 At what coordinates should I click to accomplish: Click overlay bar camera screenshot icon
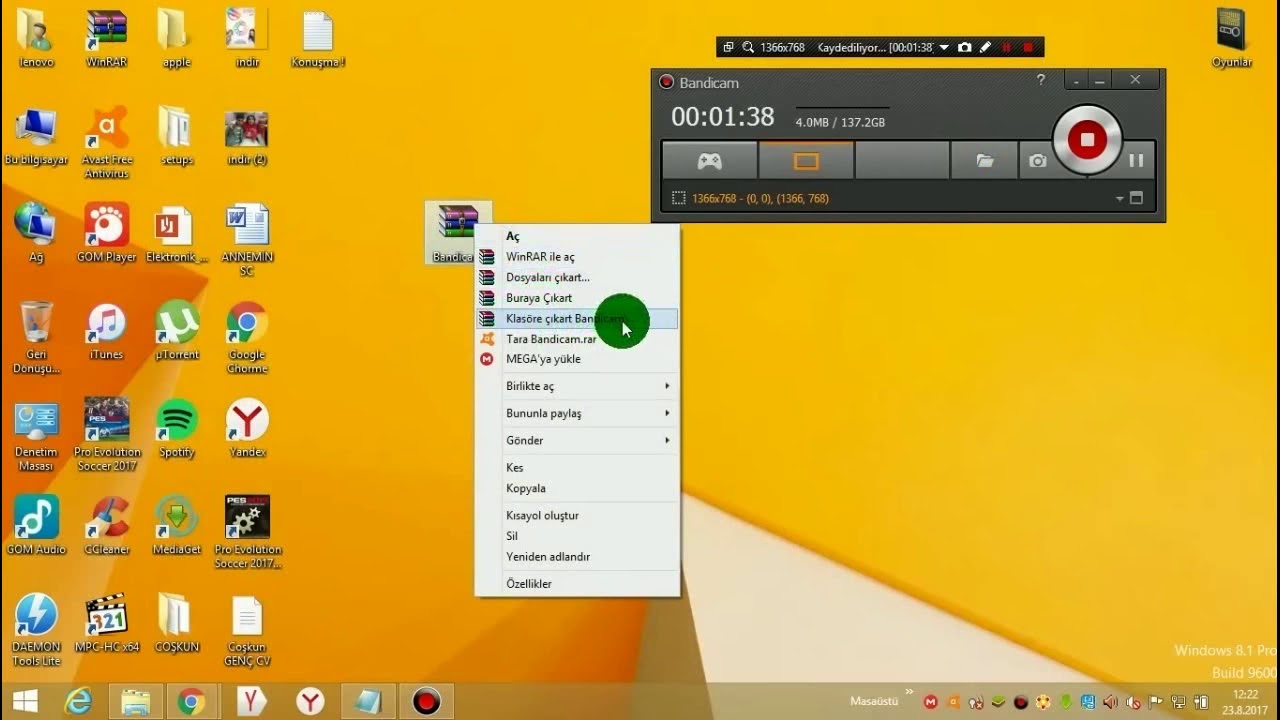(965, 47)
